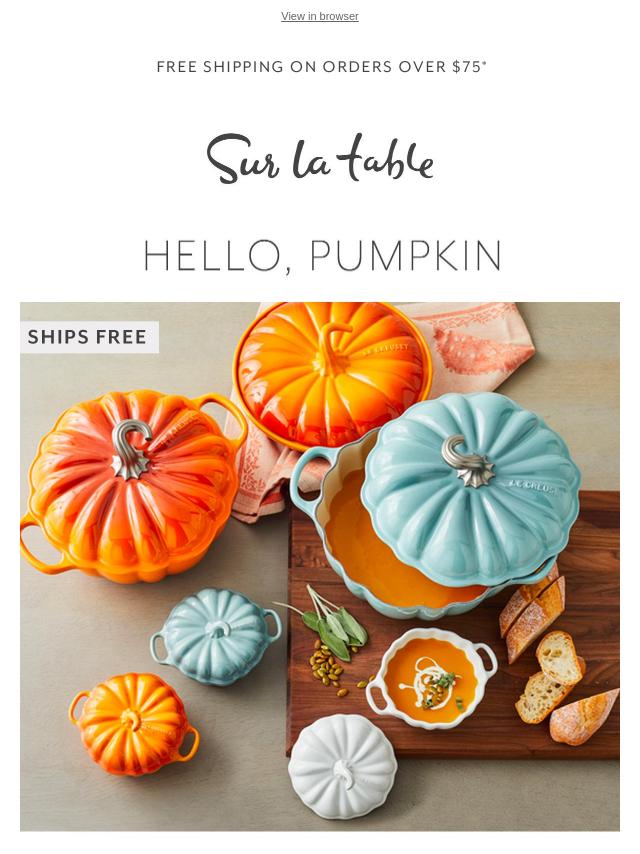Click the Le Creuset lettering on blue lid
Viewport: 640px width, 854px height.
pyautogui.click(x=534, y=487)
